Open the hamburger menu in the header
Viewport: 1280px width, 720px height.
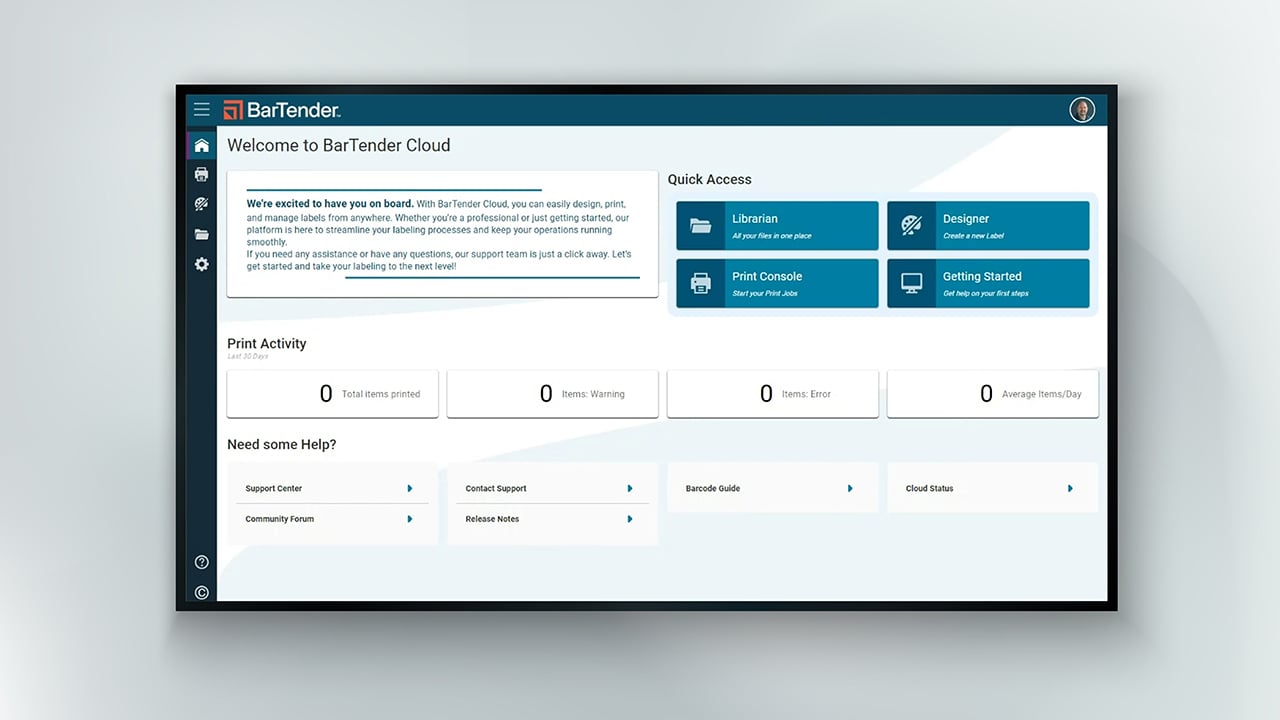(201, 110)
